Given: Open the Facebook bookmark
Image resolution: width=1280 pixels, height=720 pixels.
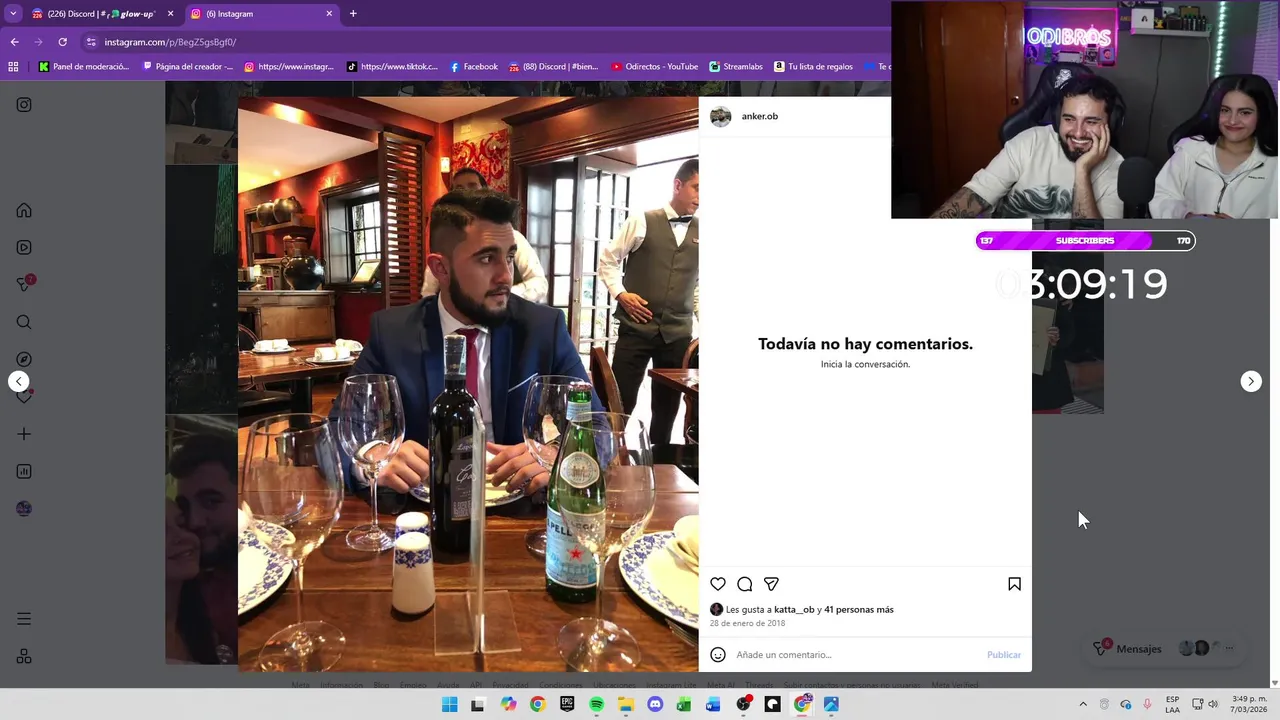Looking at the screenshot, I should 474,67.
